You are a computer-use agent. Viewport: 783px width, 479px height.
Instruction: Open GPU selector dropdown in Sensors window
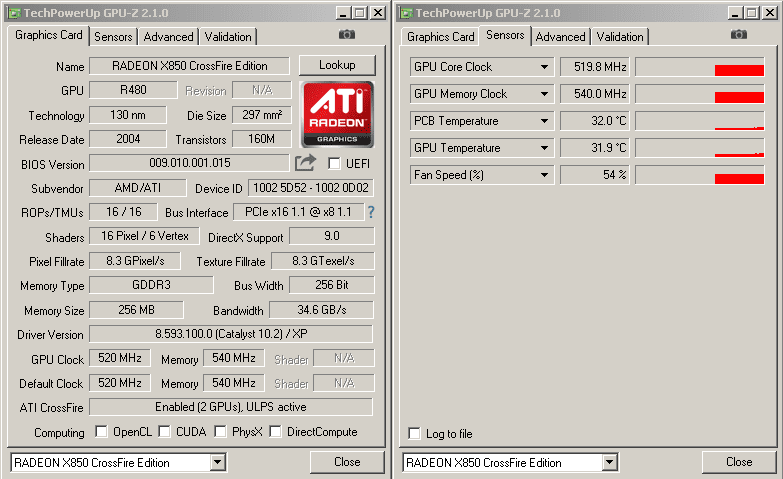(609, 463)
